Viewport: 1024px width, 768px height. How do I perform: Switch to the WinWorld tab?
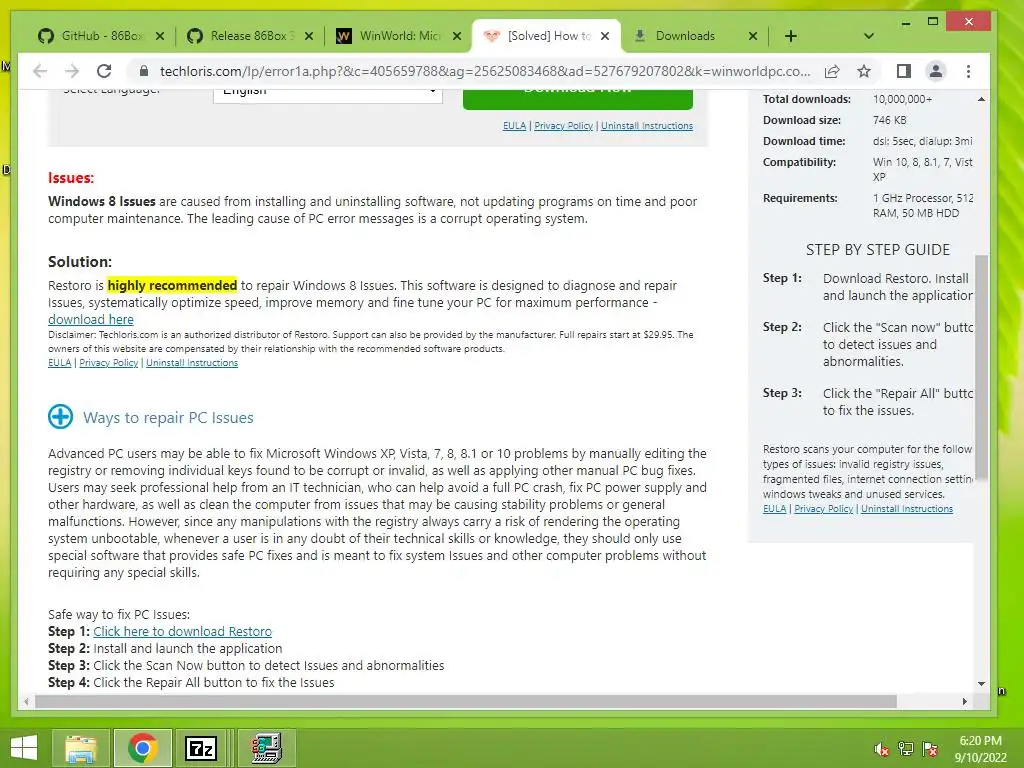[x=392, y=36]
